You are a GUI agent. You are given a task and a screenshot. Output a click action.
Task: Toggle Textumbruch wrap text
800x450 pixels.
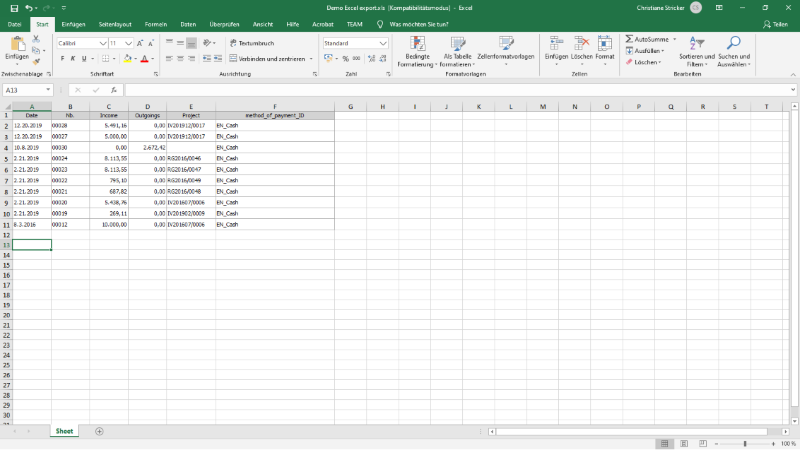click(x=252, y=43)
